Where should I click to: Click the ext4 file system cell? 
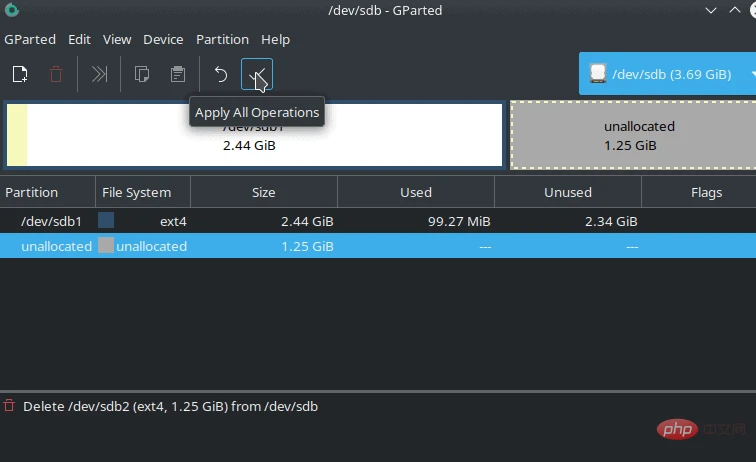coord(173,221)
